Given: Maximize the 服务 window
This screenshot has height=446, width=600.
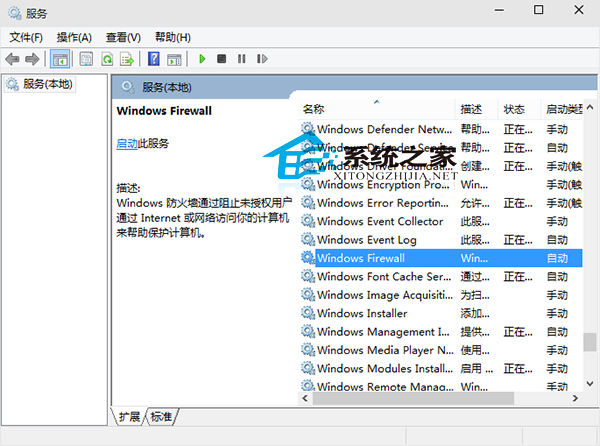Looking at the screenshot, I should (538, 10).
